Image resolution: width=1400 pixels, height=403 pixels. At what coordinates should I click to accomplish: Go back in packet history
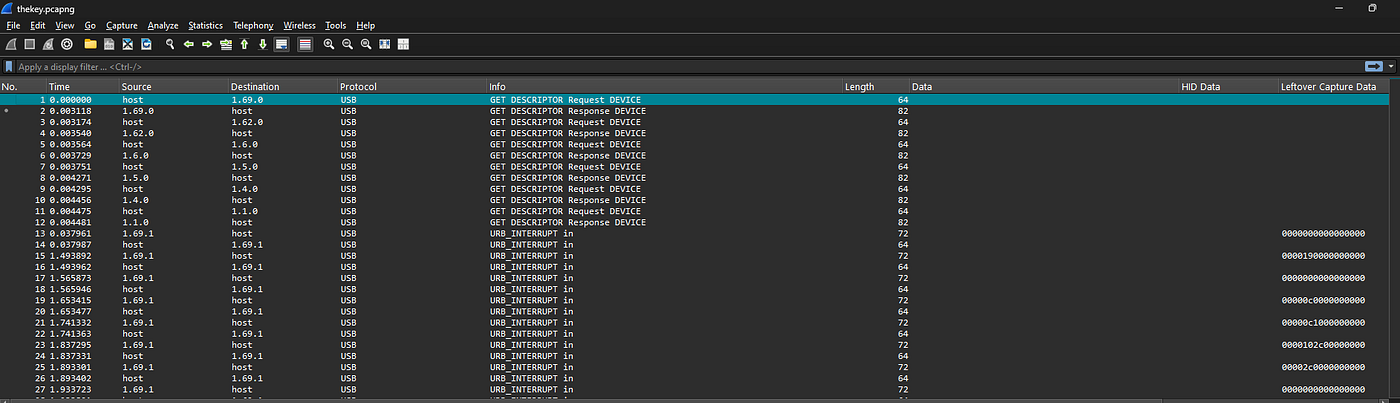point(188,44)
